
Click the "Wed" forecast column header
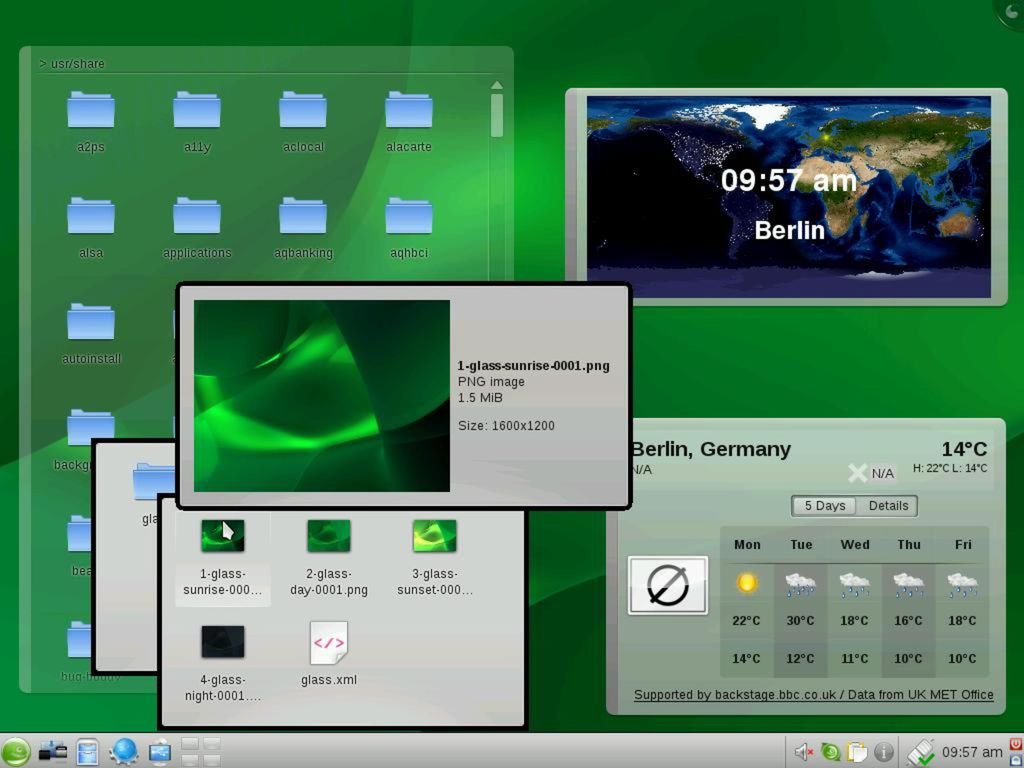pyautogui.click(x=854, y=545)
